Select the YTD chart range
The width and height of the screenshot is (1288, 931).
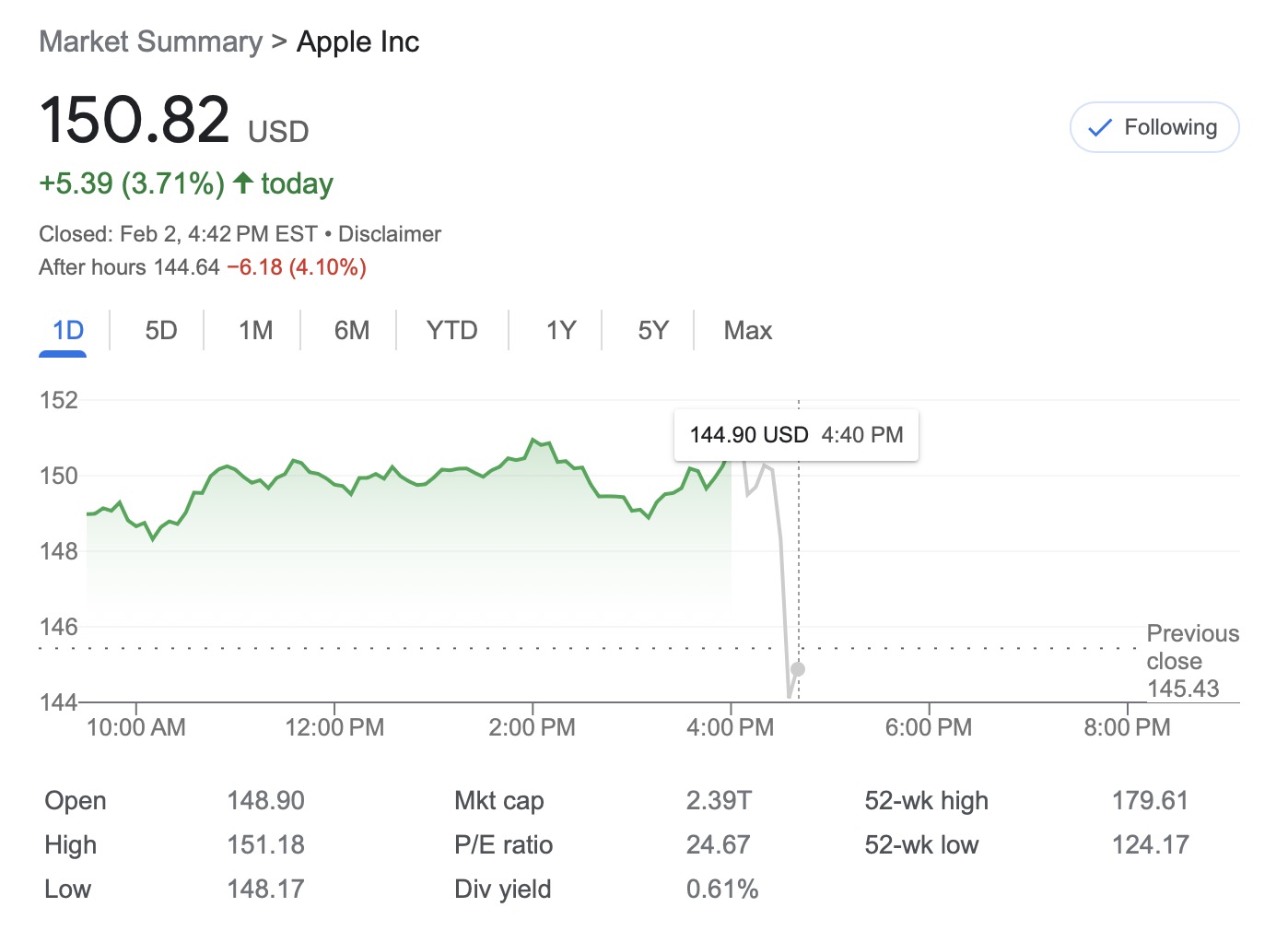[451, 330]
